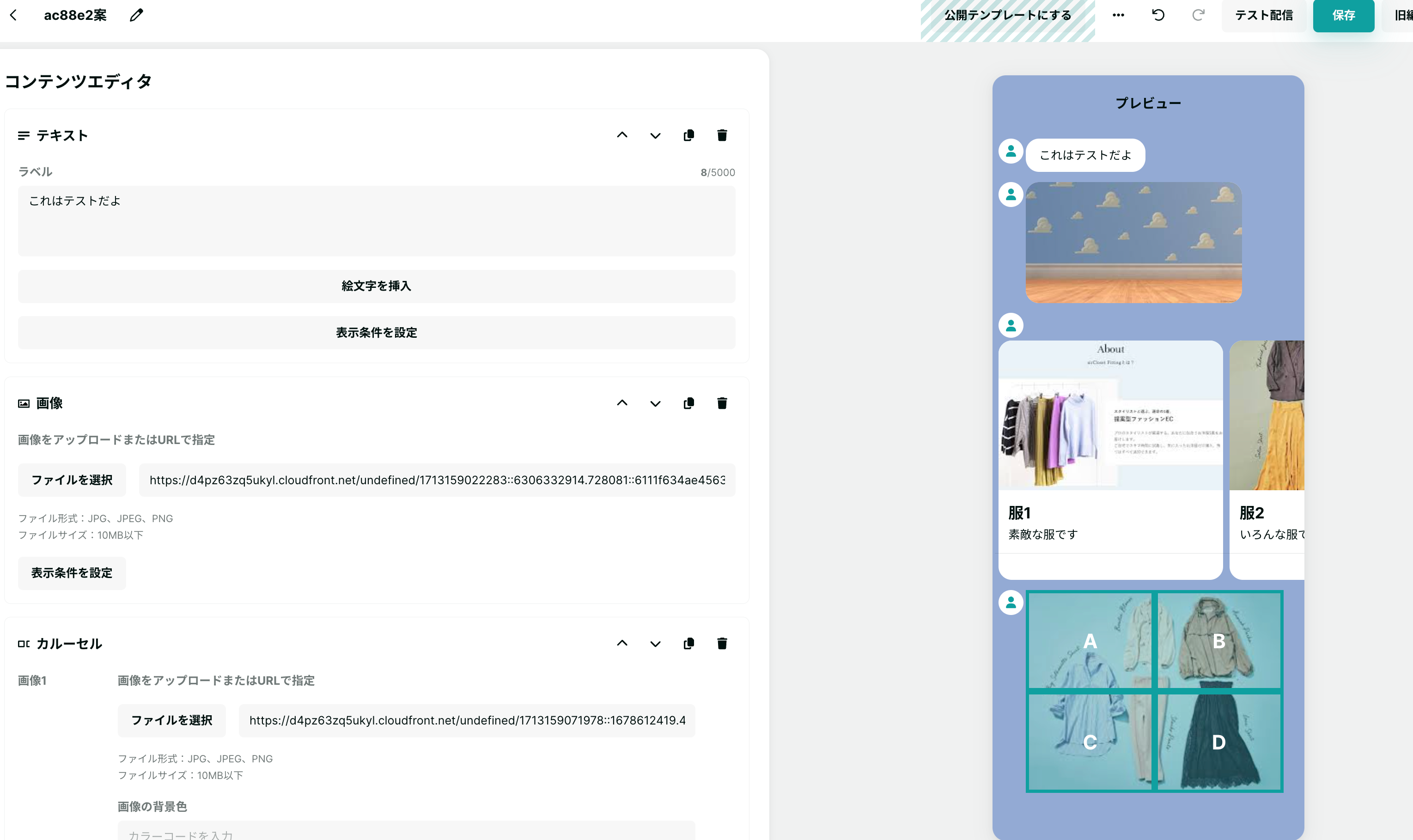Duplicate the 画像 block
The width and height of the screenshot is (1413, 840).
pyautogui.click(x=688, y=403)
